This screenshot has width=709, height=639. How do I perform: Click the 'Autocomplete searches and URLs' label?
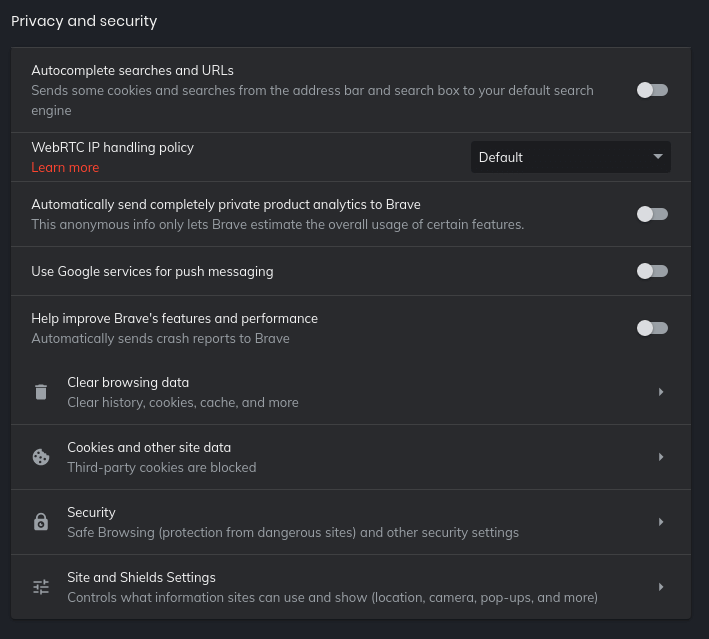pyautogui.click(x=132, y=71)
